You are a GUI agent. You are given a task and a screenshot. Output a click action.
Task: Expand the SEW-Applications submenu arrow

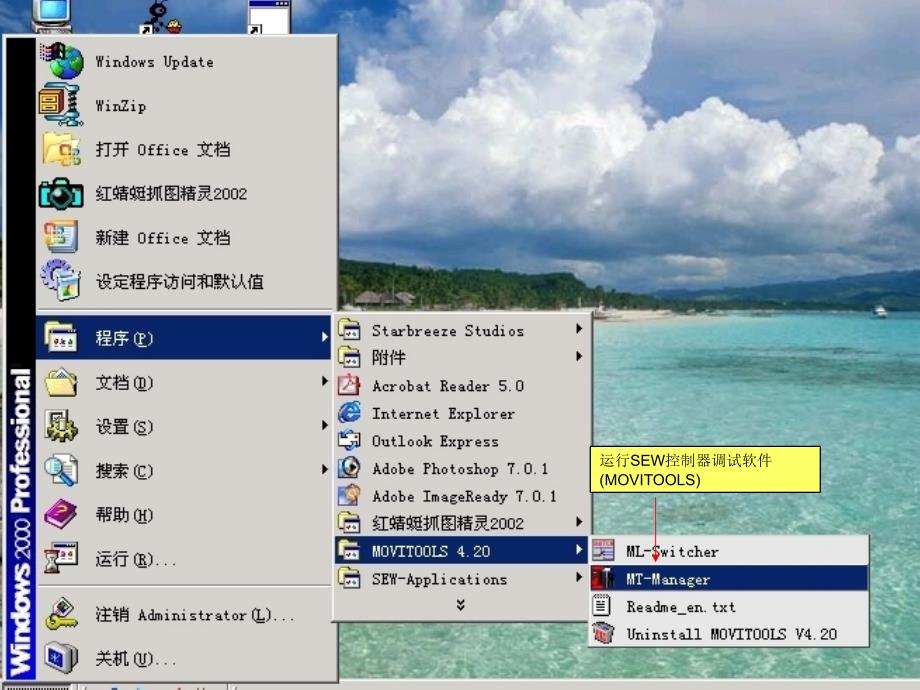[x=579, y=578]
